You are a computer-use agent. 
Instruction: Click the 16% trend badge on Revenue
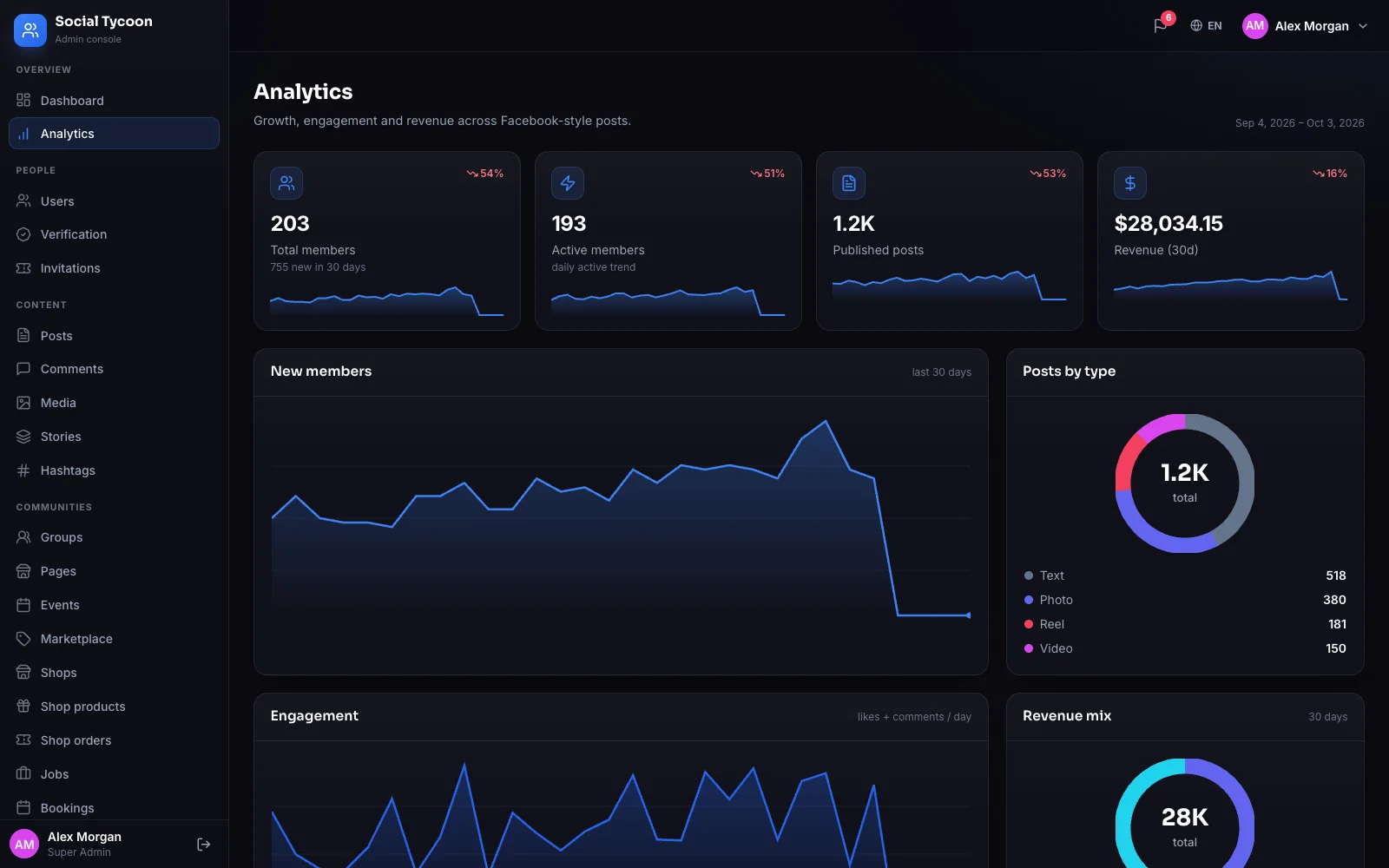point(1330,174)
